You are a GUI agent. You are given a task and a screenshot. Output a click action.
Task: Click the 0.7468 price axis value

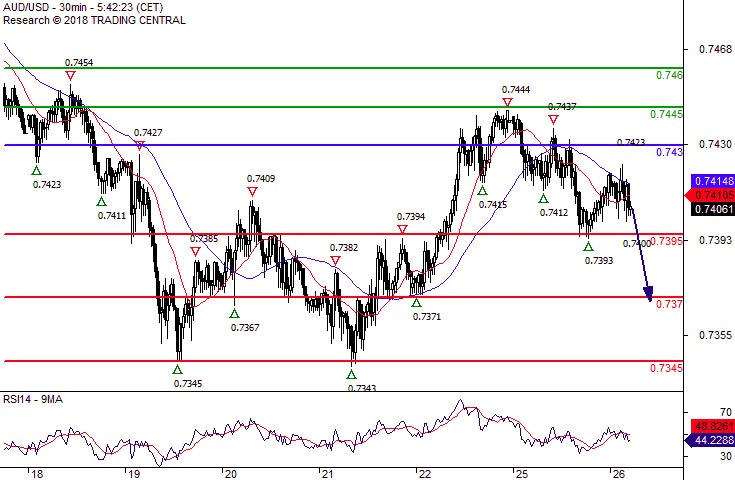[x=715, y=49]
